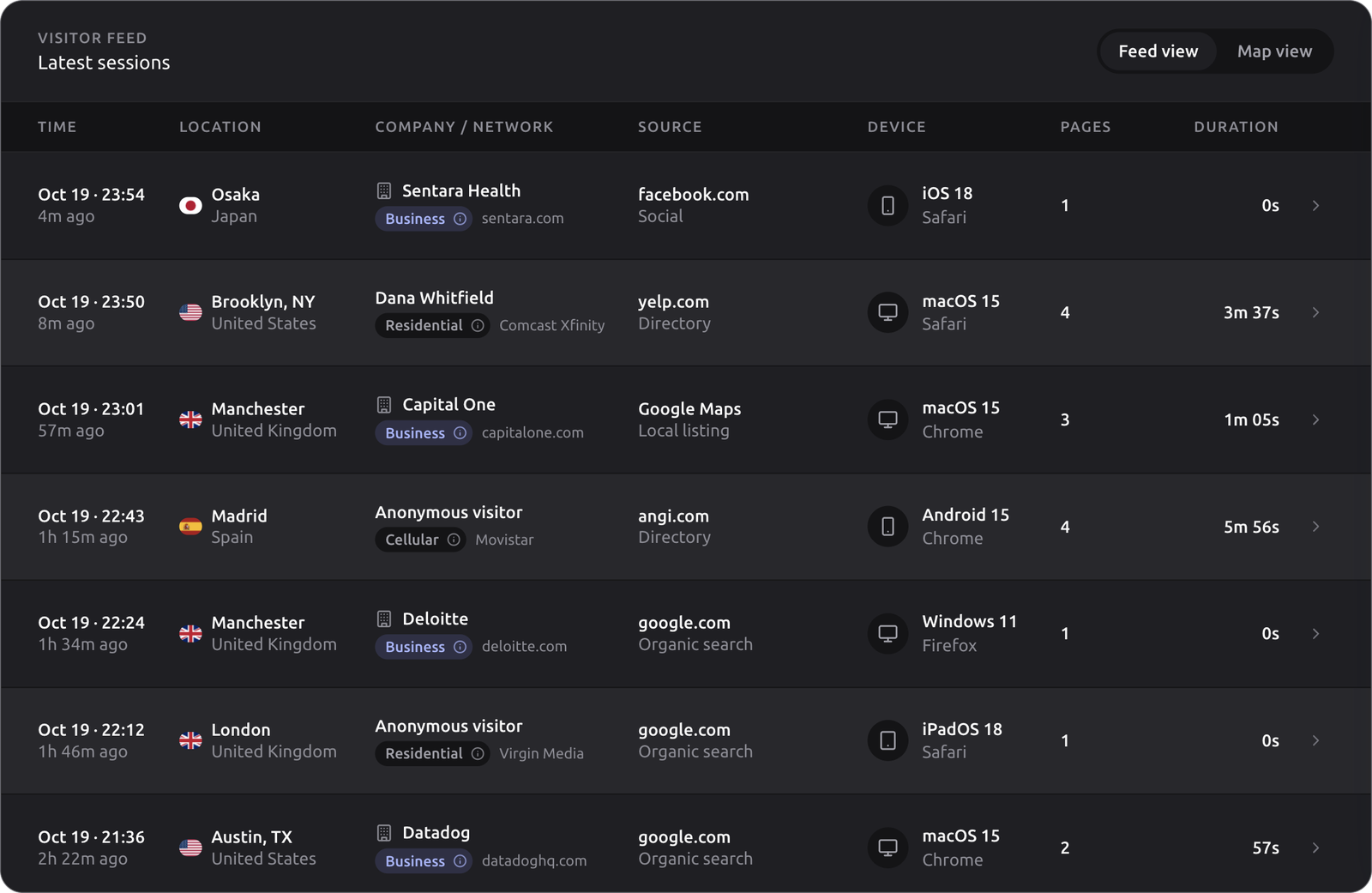Screen dimensions: 1372x893
Task: Click the yelp.com source text
Action: coord(673,302)
